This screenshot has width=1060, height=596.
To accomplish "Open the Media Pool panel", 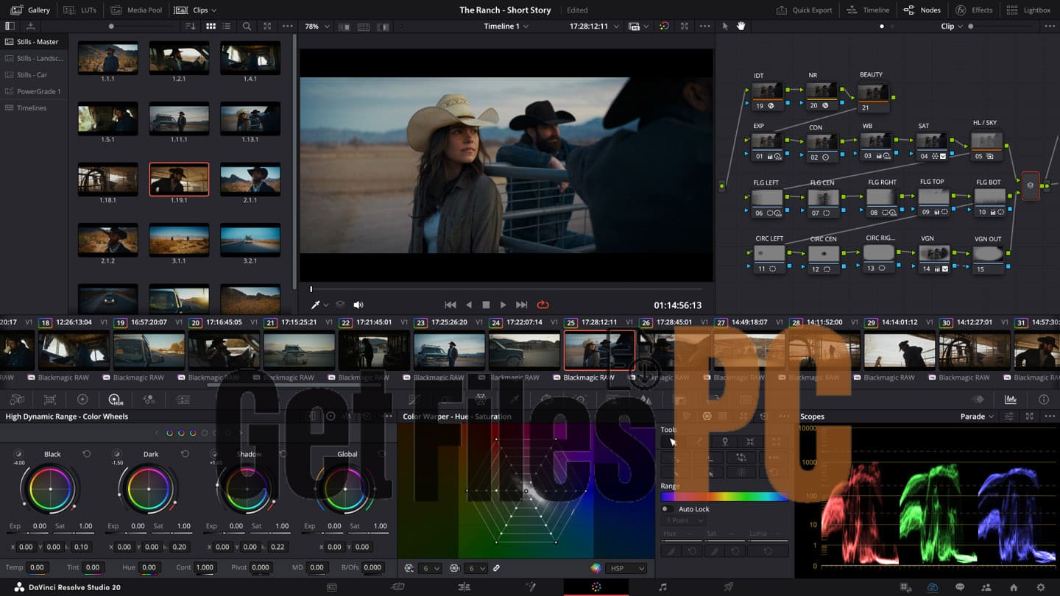I will point(137,10).
